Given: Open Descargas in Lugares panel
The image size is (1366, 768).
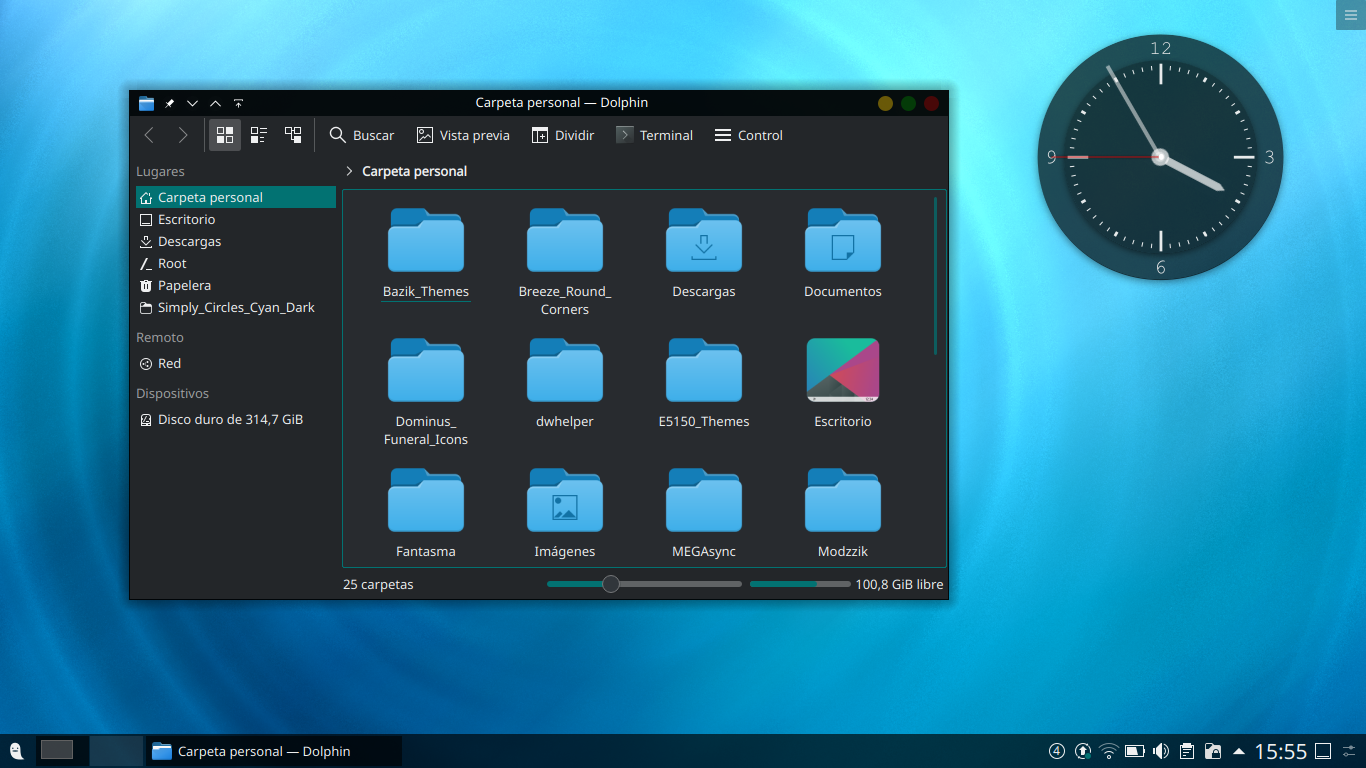Looking at the screenshot, I should 236,241.
